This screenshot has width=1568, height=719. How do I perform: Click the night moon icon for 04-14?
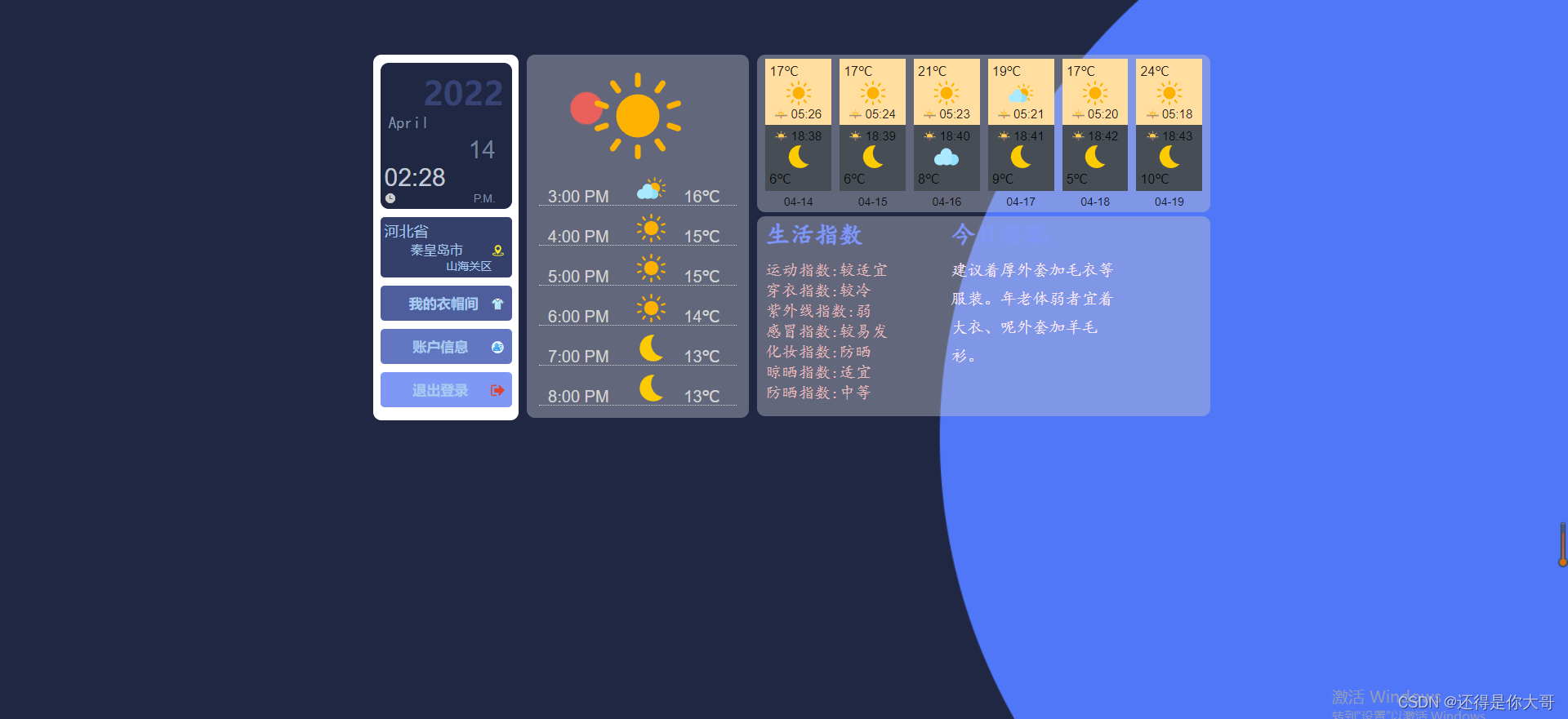point(799,157)
